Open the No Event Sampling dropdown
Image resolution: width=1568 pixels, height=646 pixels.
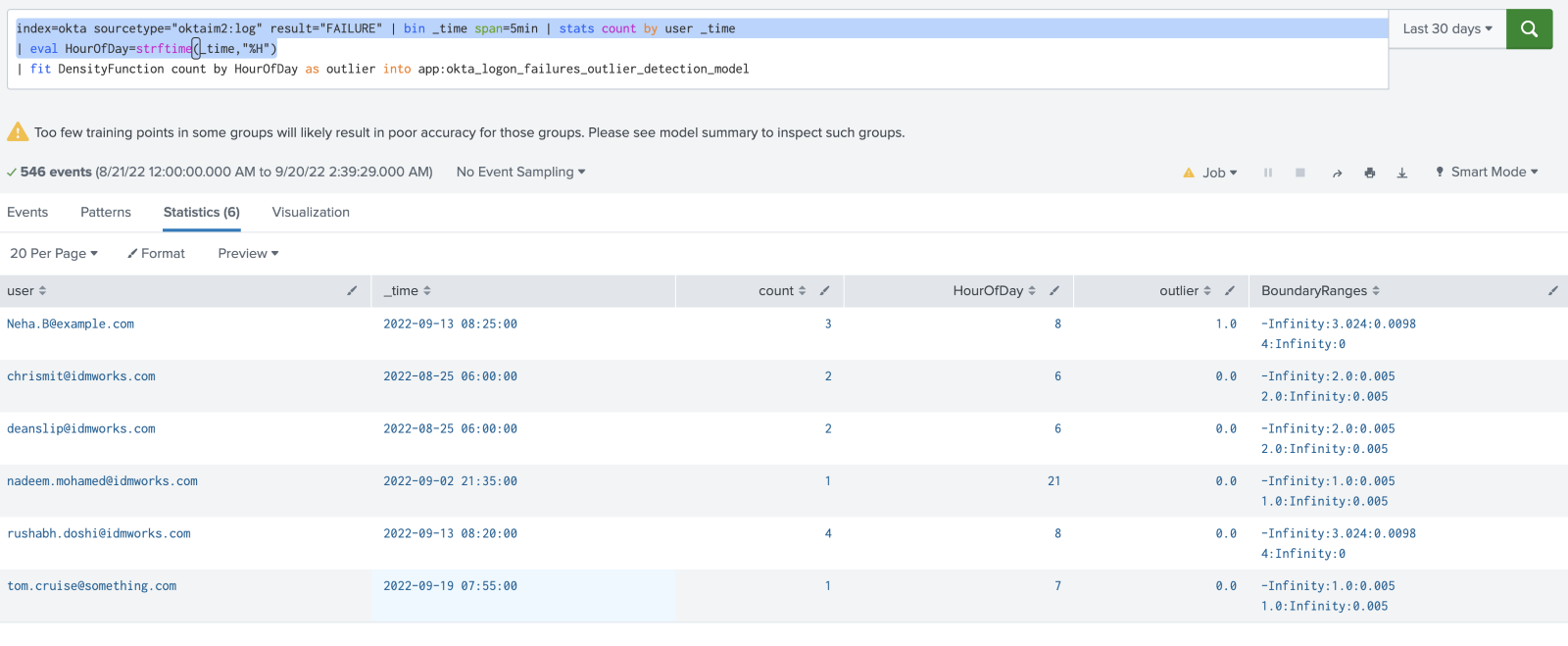tap(520, 173)
